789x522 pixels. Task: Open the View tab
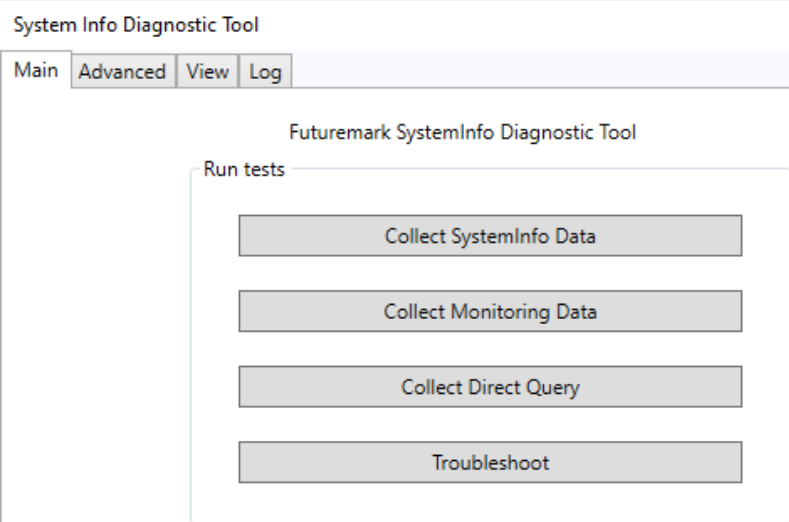coord(207,71)
